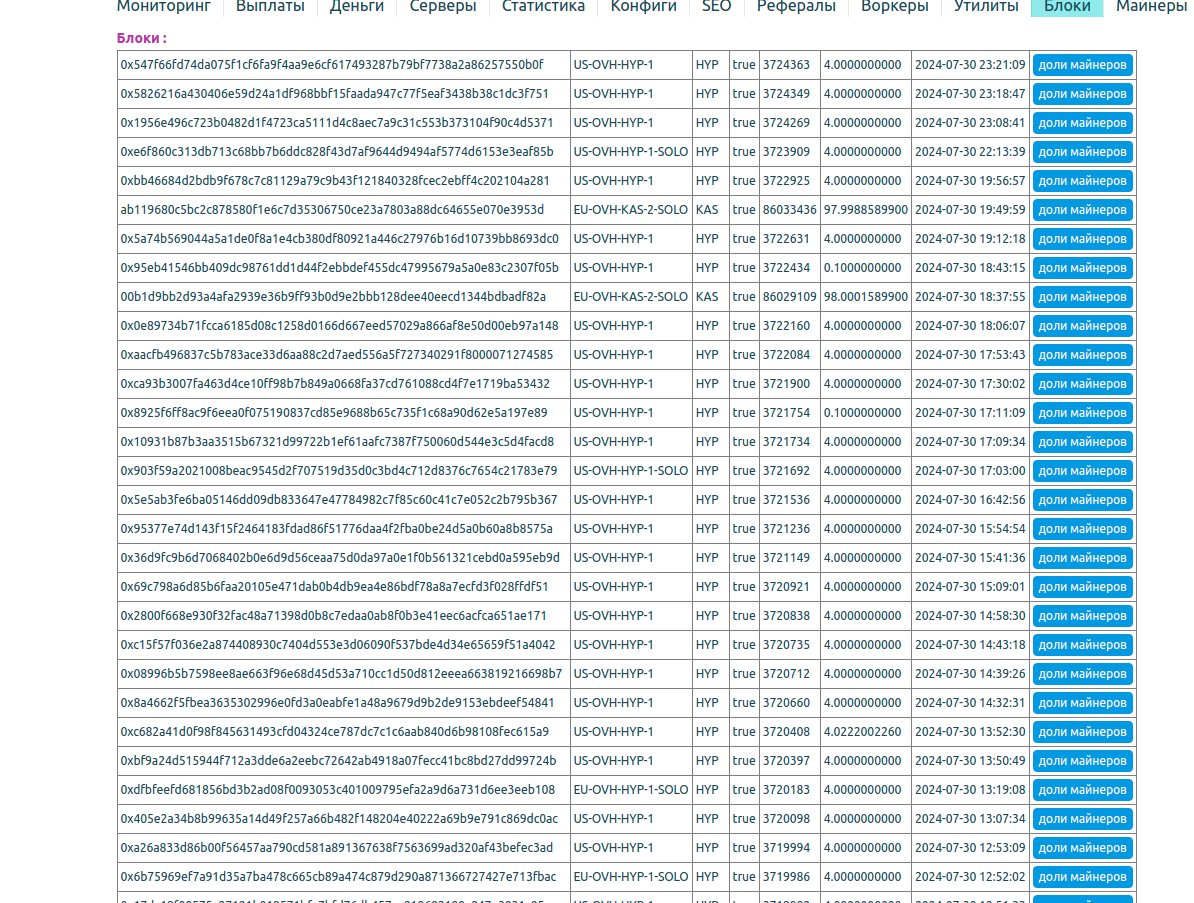This screenshot has width=1194, height=903.
Task: Click 'доли майнеров' for block 3721734
Action: click(1082, 442)
